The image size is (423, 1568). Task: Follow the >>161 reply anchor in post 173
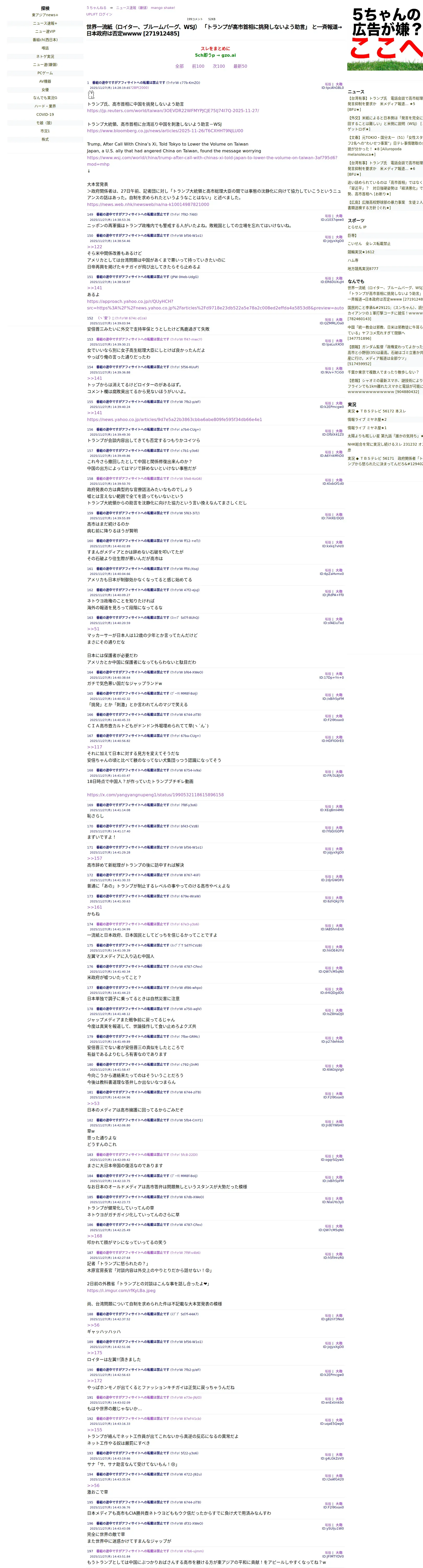point(94,907)
